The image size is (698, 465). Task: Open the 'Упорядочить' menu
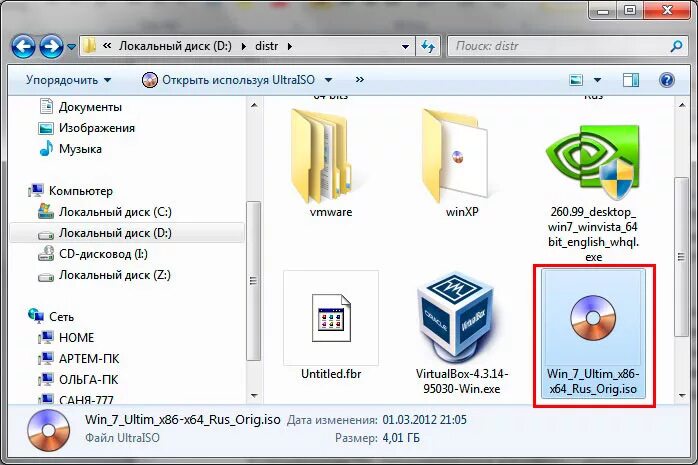[x=69, y=80]
